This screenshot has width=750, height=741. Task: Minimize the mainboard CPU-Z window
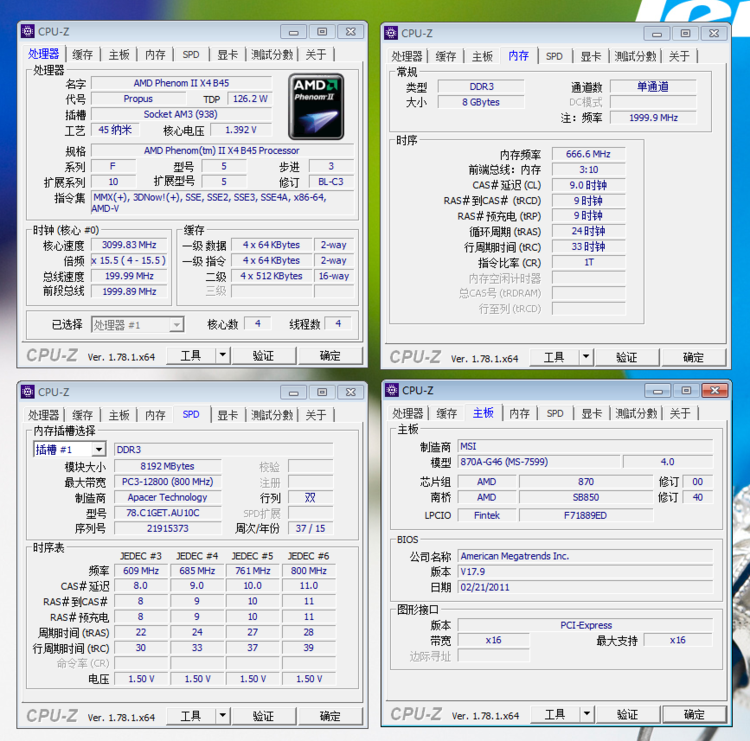658,390
